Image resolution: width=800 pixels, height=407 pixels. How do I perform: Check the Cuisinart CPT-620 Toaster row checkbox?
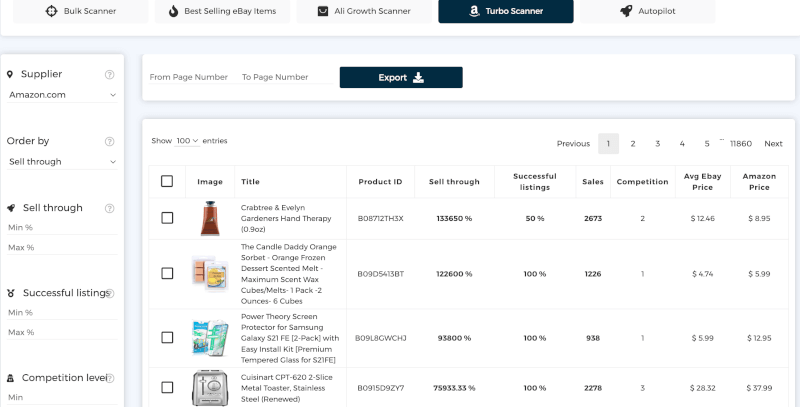point(167,388)
